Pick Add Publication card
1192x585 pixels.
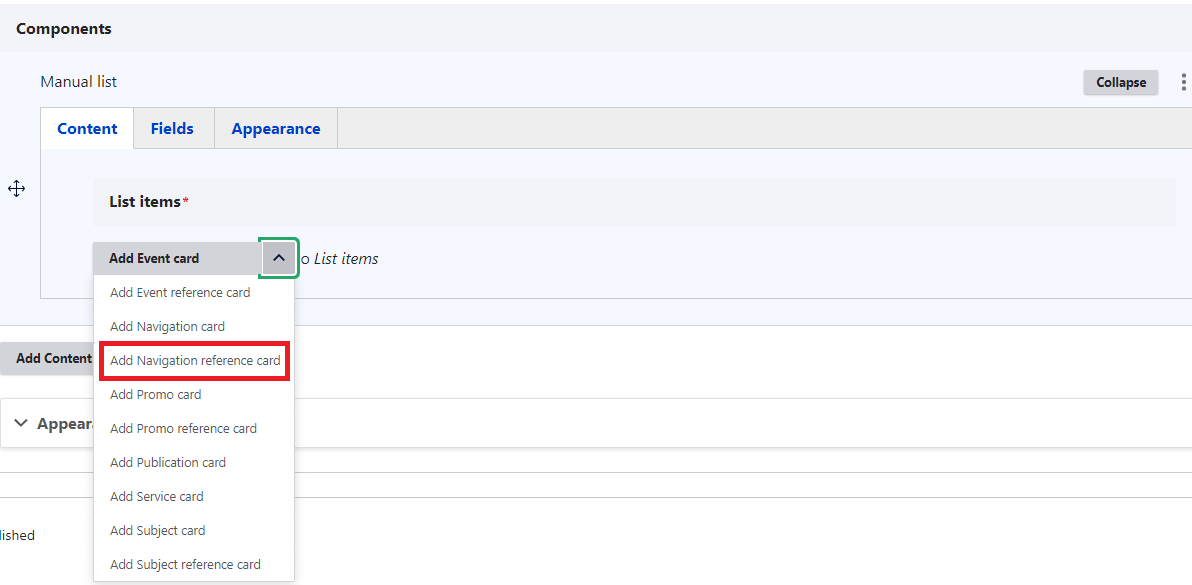168,463
